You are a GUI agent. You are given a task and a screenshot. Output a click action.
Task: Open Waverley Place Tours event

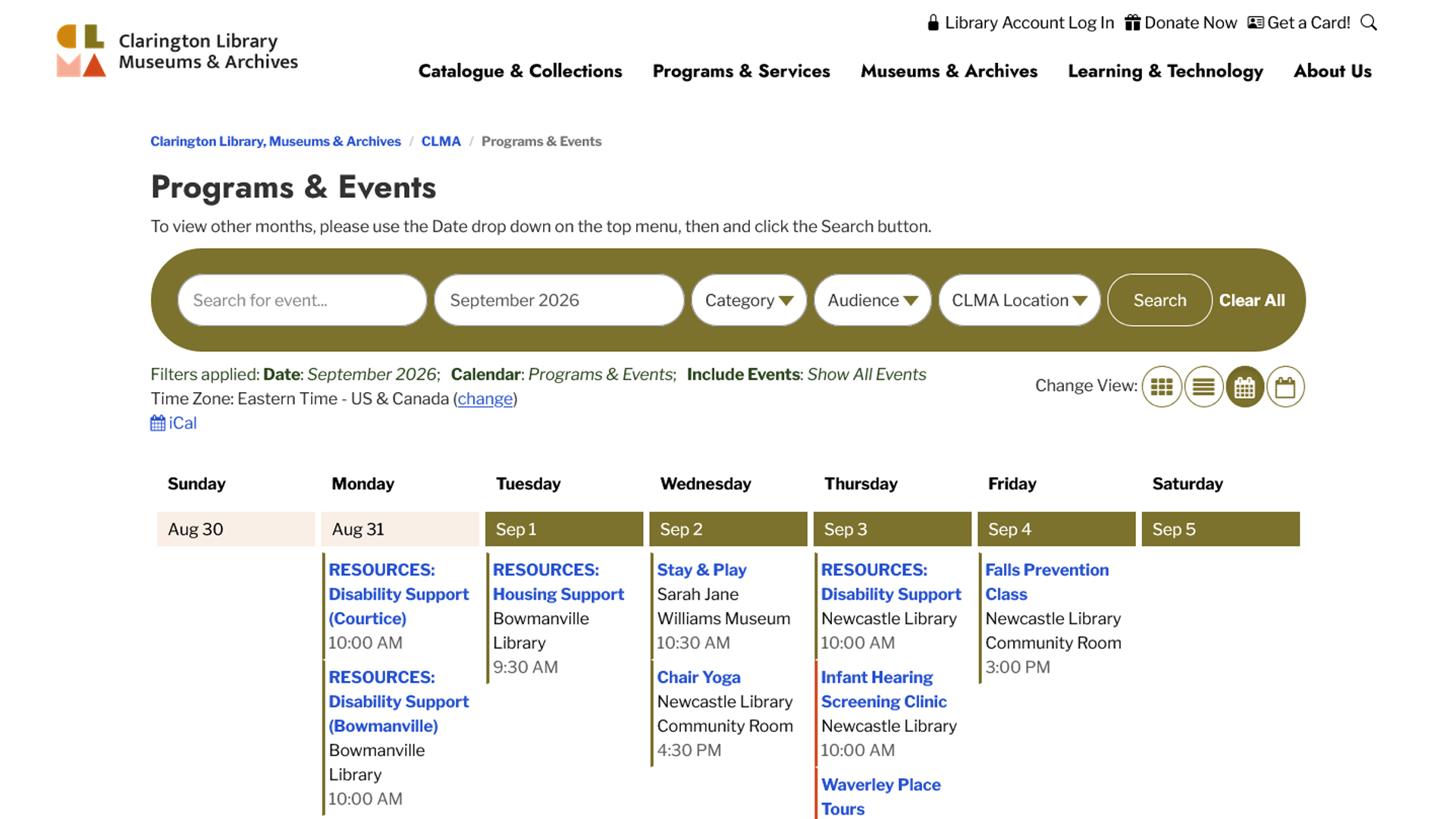880,797
